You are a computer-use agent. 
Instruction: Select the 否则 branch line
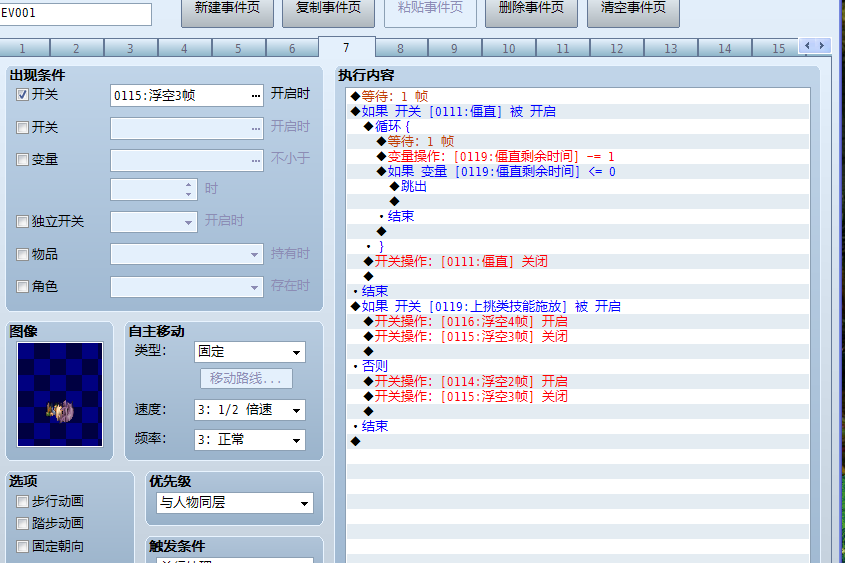click(x=578, y=366)
